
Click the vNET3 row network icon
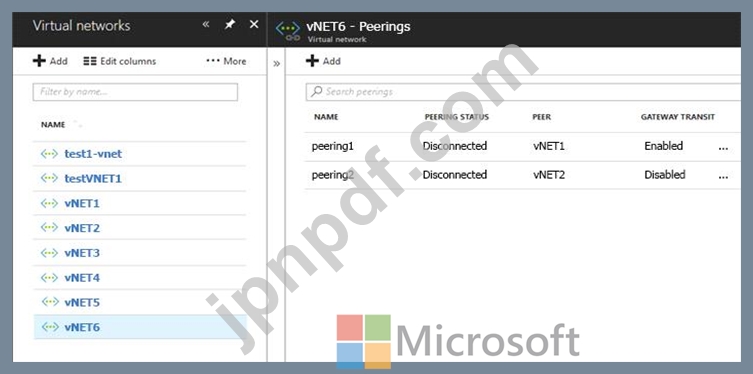click(x=49, y=253)
